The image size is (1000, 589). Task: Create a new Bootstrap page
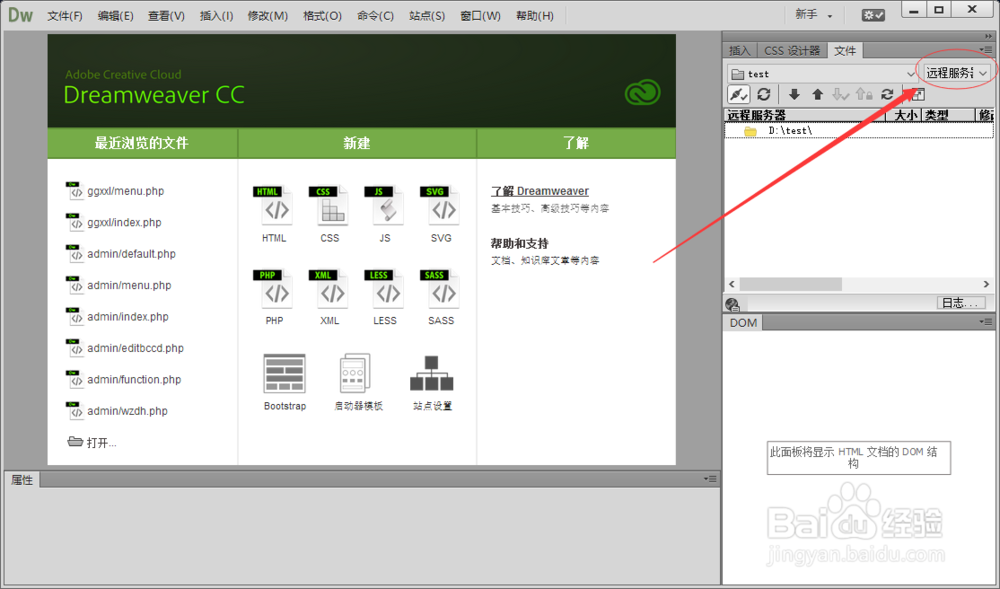[x=284, y=382]
